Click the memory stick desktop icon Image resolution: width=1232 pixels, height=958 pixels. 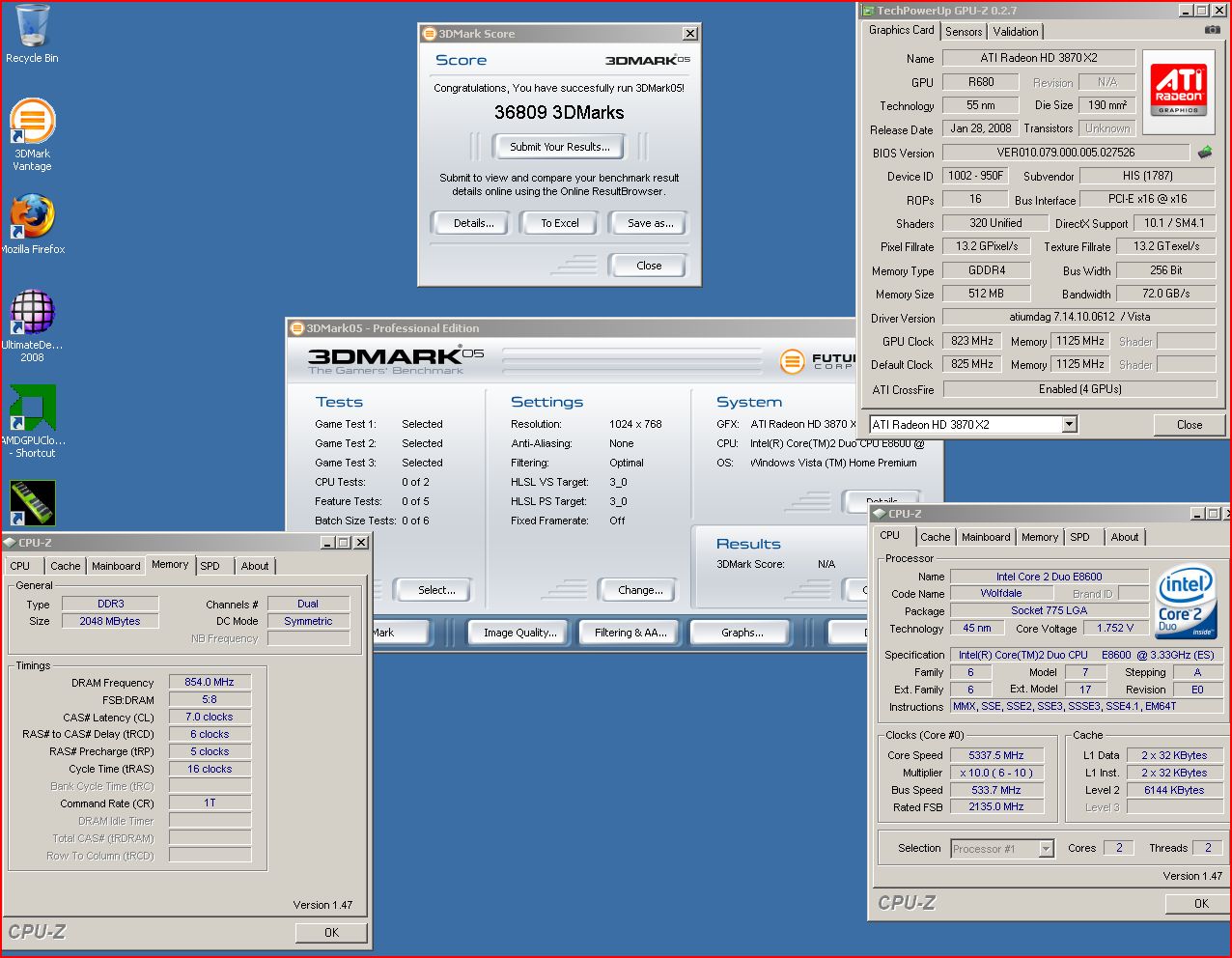[x=33, y=503]
